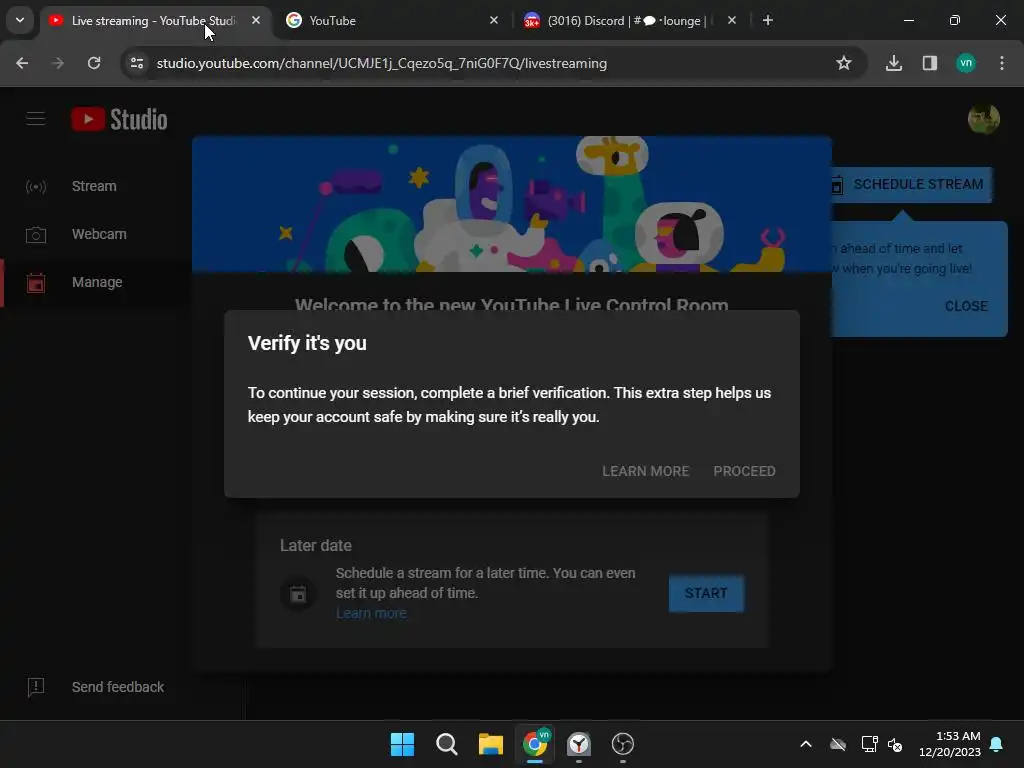The height and width of the screenshot is (768, 1024).
Task: Close the YouTube browser tab
Action: tap(494, 21)
